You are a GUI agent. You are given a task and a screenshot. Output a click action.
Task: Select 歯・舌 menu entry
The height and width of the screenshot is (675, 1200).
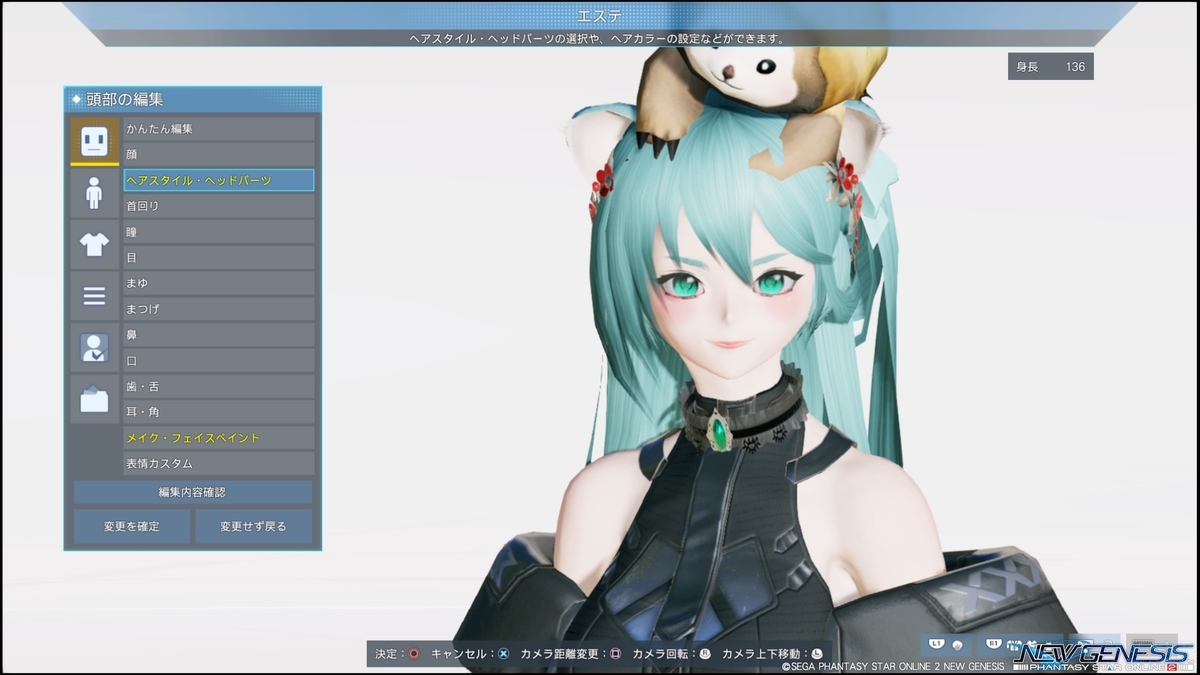tap(218, 386)
